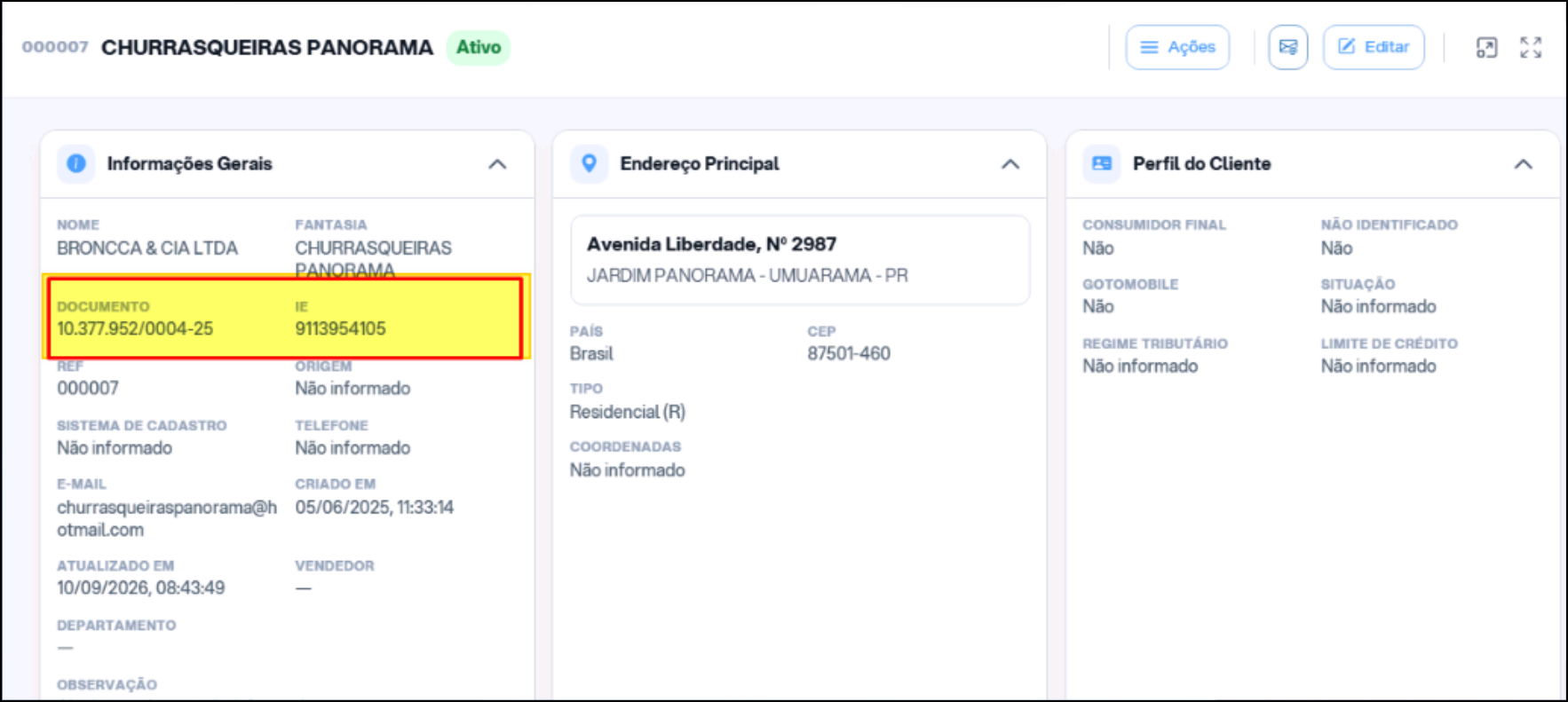
Task: Click the header title CHURRASQUEIRAS PANORAMA
Action: point(267,47)
